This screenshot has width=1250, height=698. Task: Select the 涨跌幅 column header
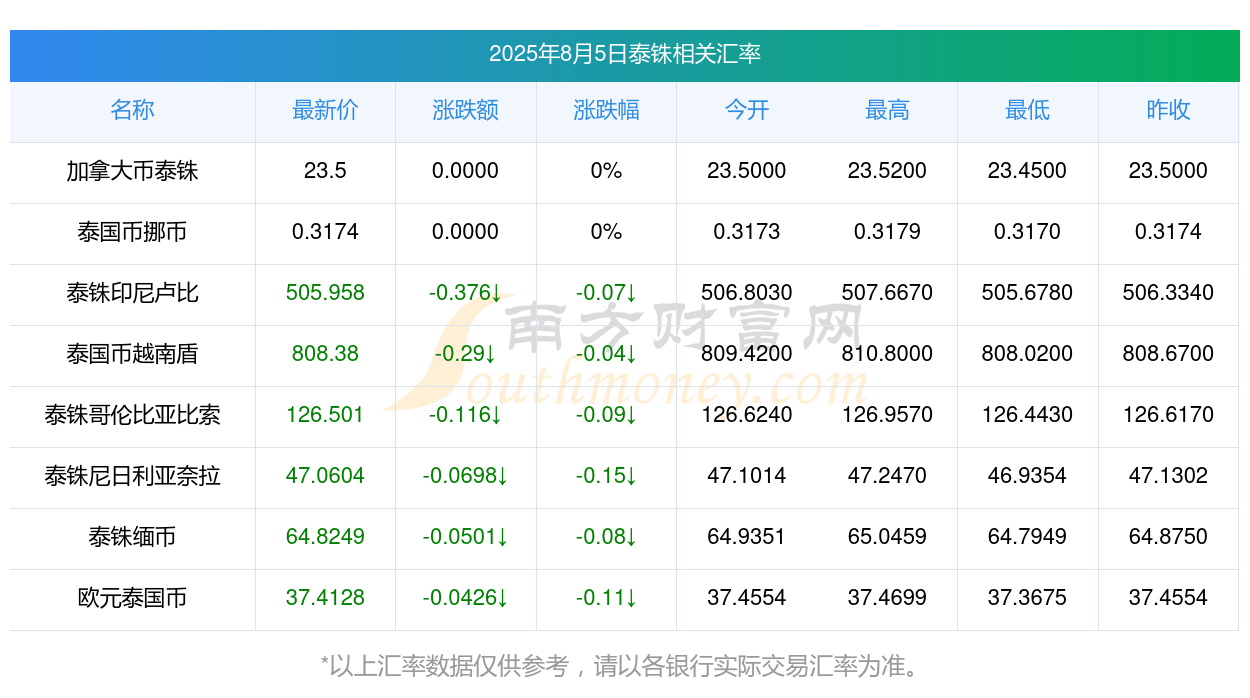[x=606, y=110]
